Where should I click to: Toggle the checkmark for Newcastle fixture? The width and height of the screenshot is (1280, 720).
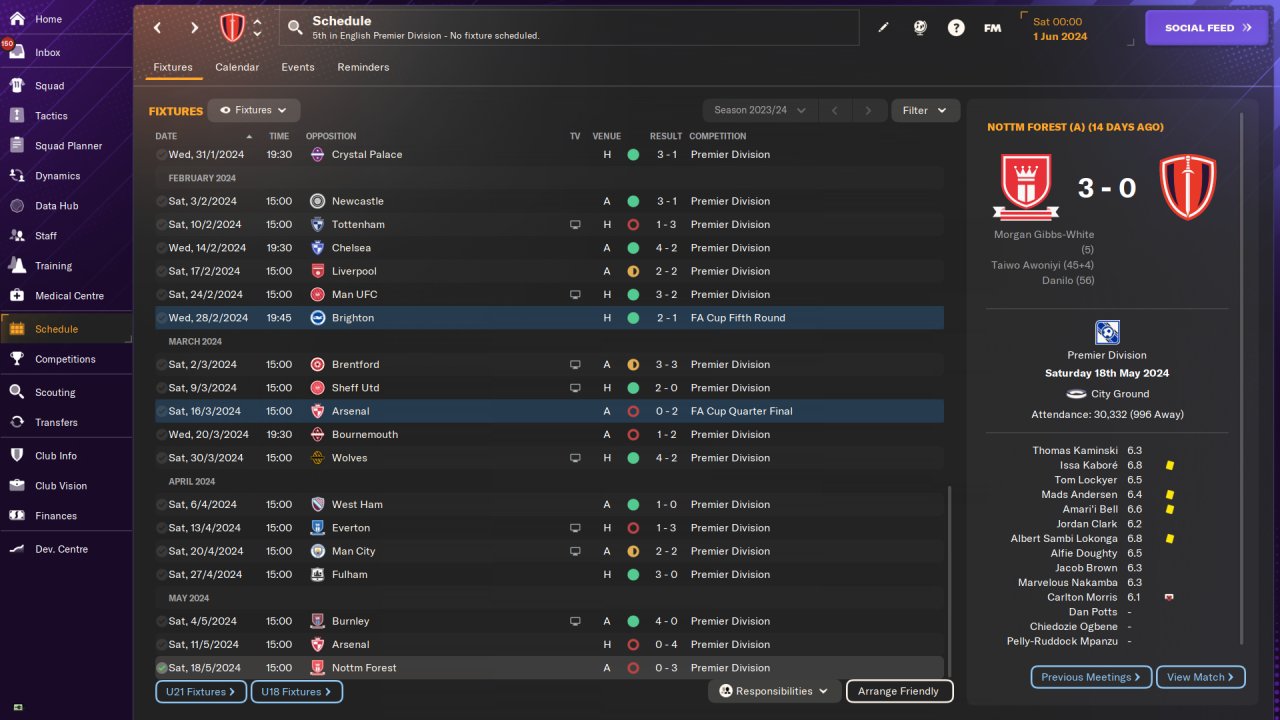click(162, 201)
